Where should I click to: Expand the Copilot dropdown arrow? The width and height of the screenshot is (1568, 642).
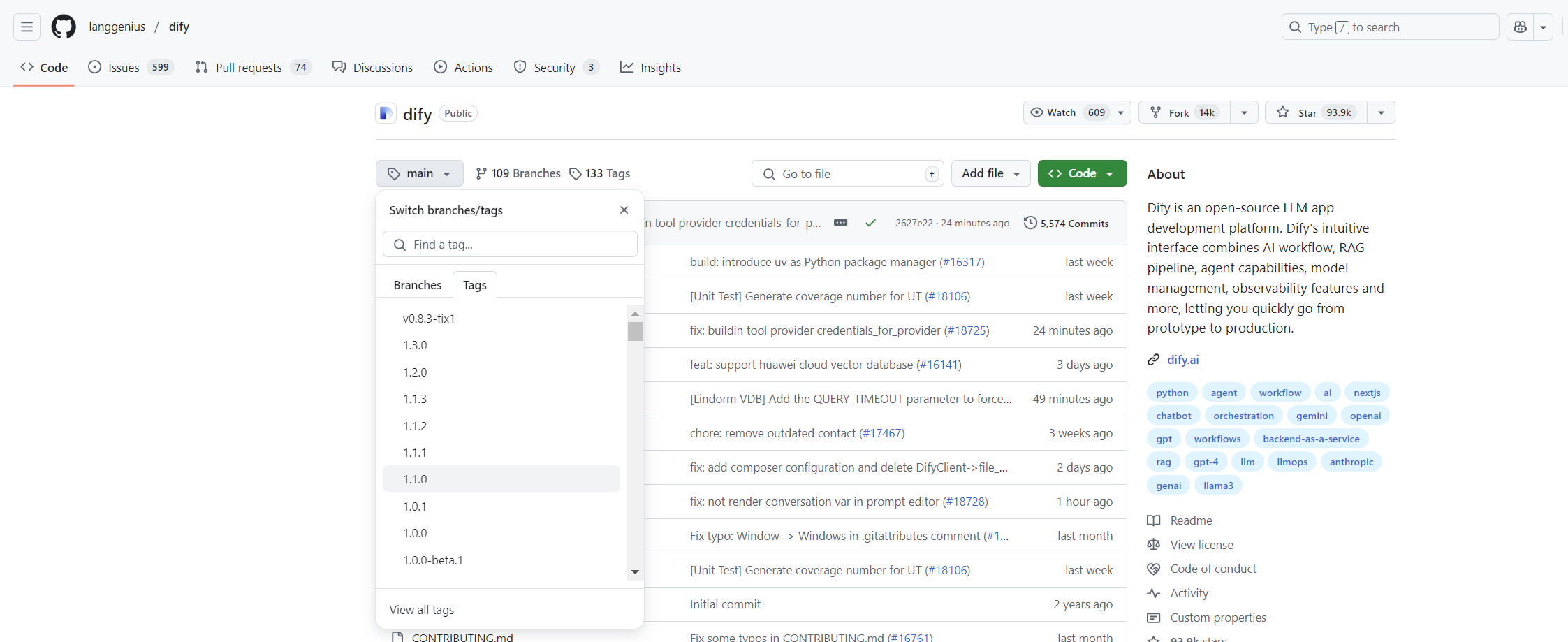coord(1543,27)
